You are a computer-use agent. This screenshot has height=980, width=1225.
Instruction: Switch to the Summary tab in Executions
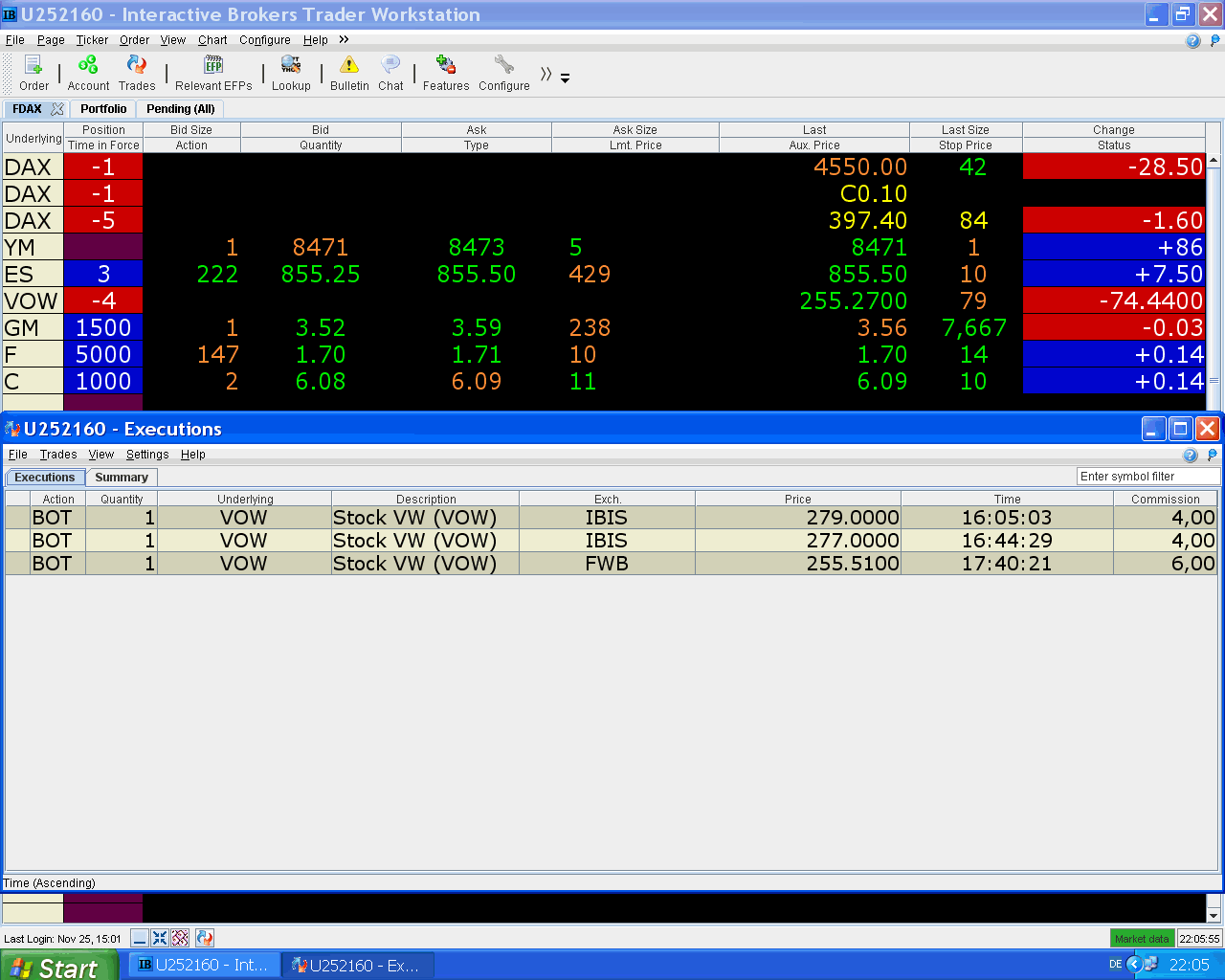(x=122, y=477)
